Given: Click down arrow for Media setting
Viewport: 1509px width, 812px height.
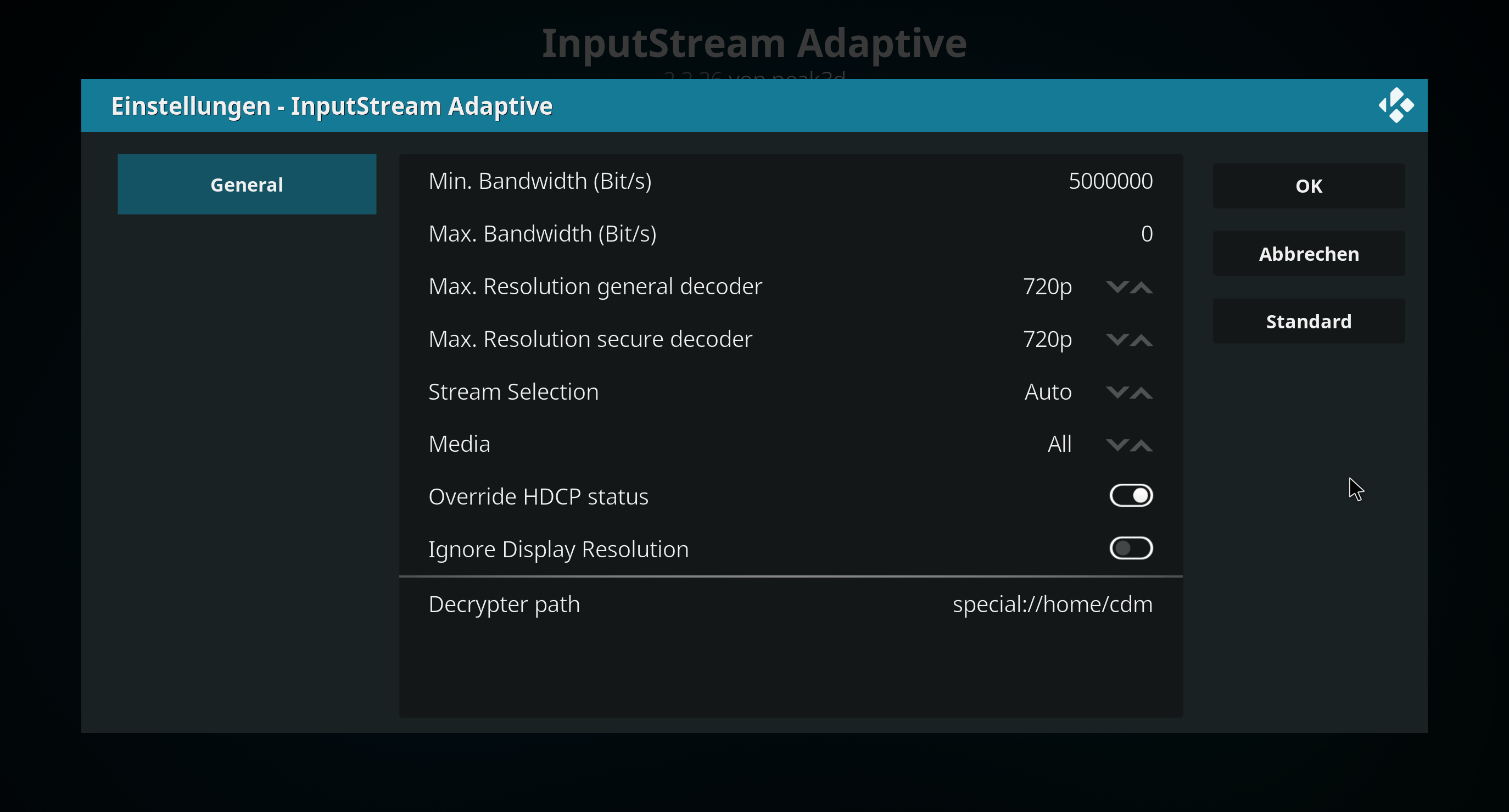Looking at the screenshot, I should click(1117, 445).
